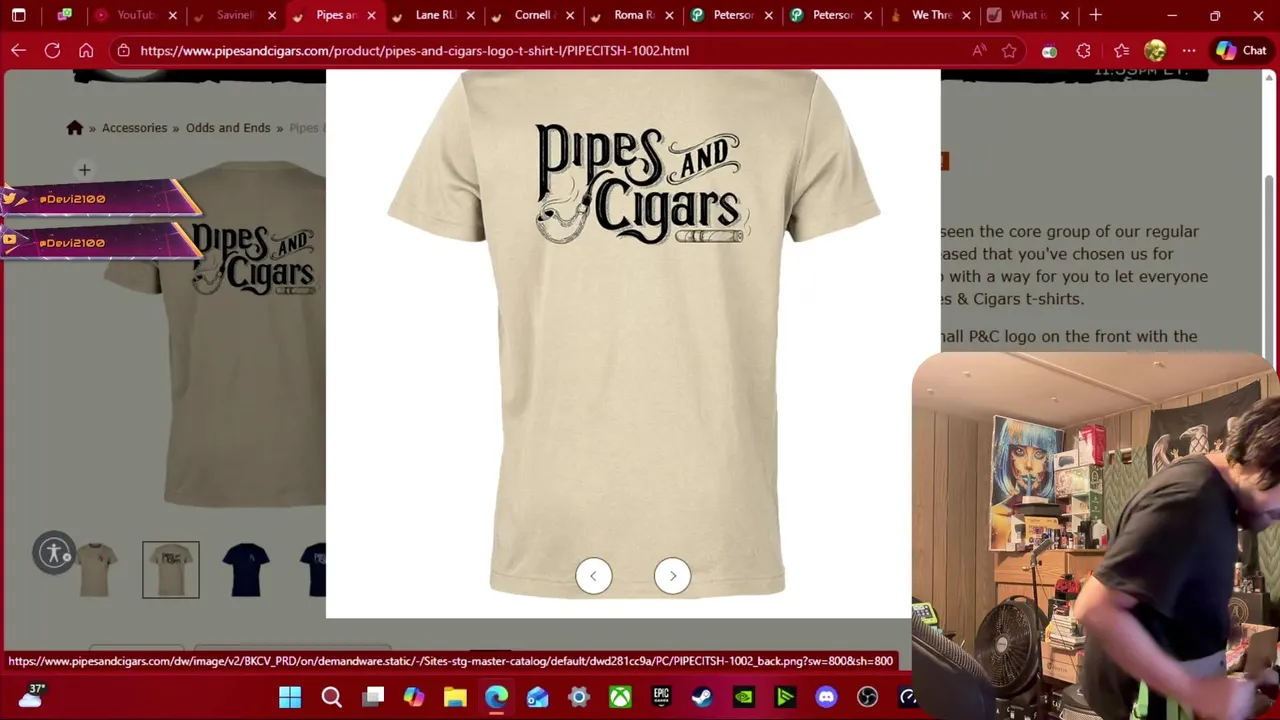The image size is (1280, 720).
Task: Launch Steam from taskbar
Action: click(x=702, y=697)
